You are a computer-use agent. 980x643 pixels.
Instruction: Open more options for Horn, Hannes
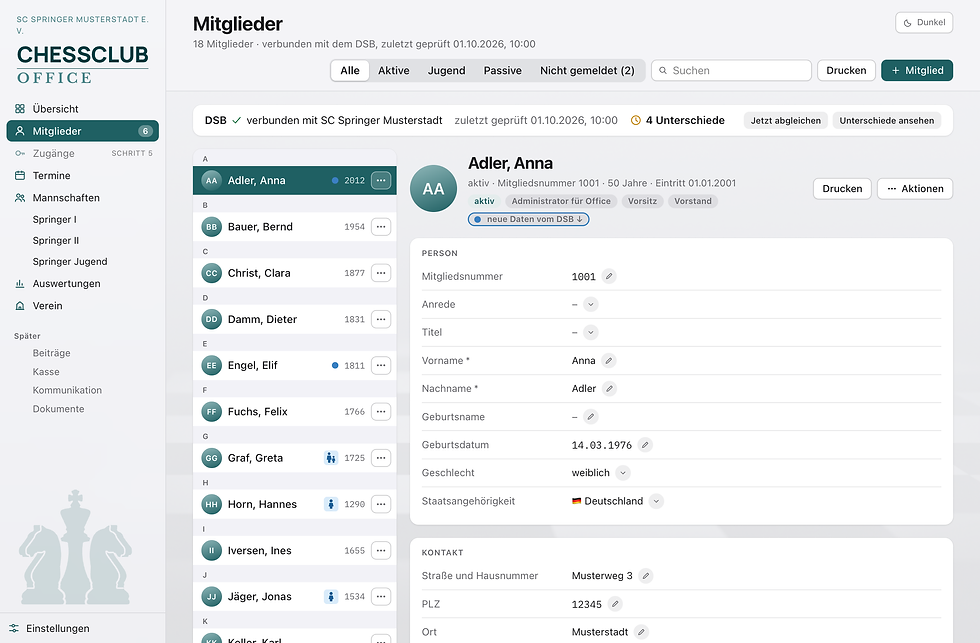[x=381, y=504]
